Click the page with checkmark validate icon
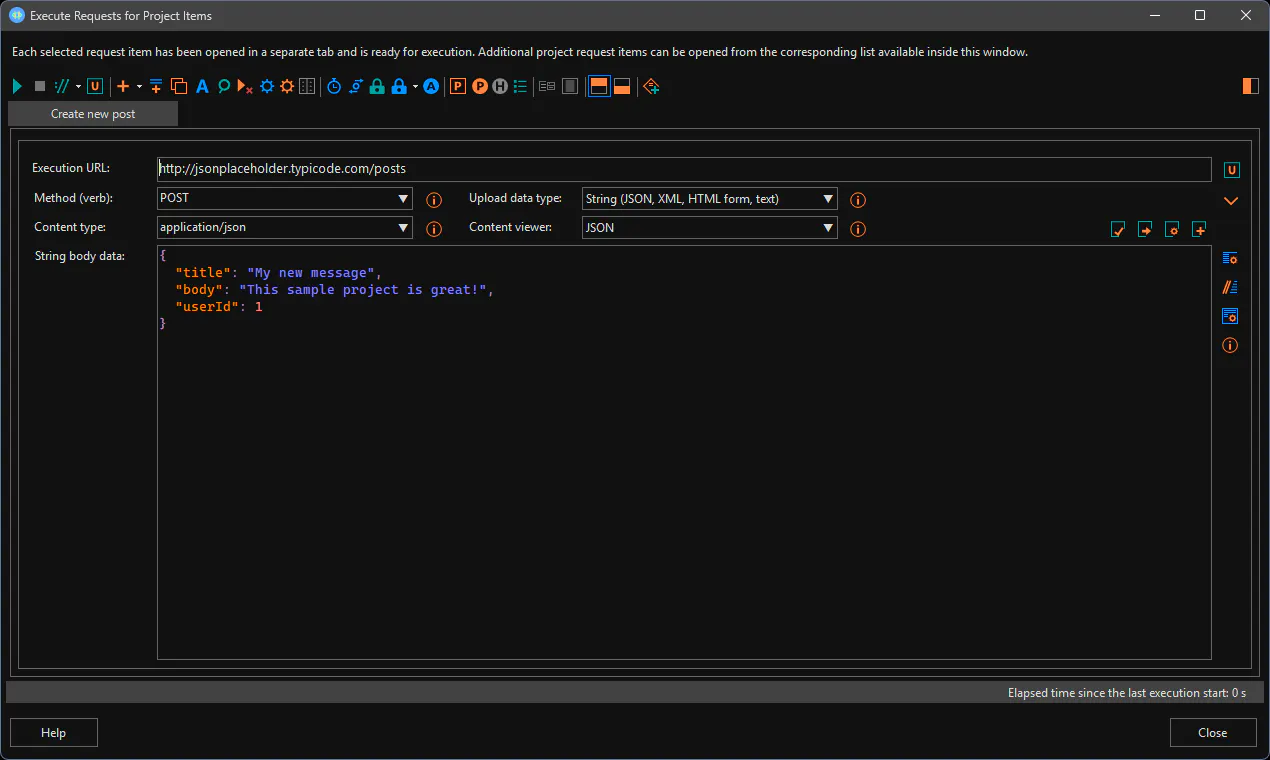Viewport: 1270px width, 760px height. tap(1118, 230)
